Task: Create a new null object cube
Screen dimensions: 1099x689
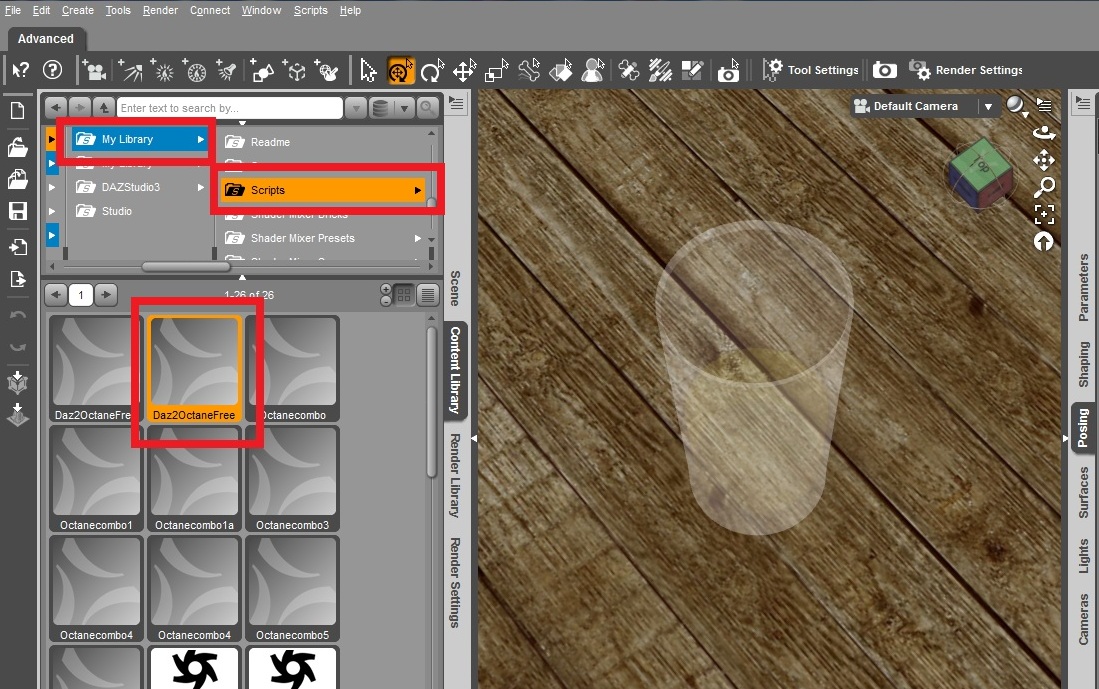Action: 295,70
